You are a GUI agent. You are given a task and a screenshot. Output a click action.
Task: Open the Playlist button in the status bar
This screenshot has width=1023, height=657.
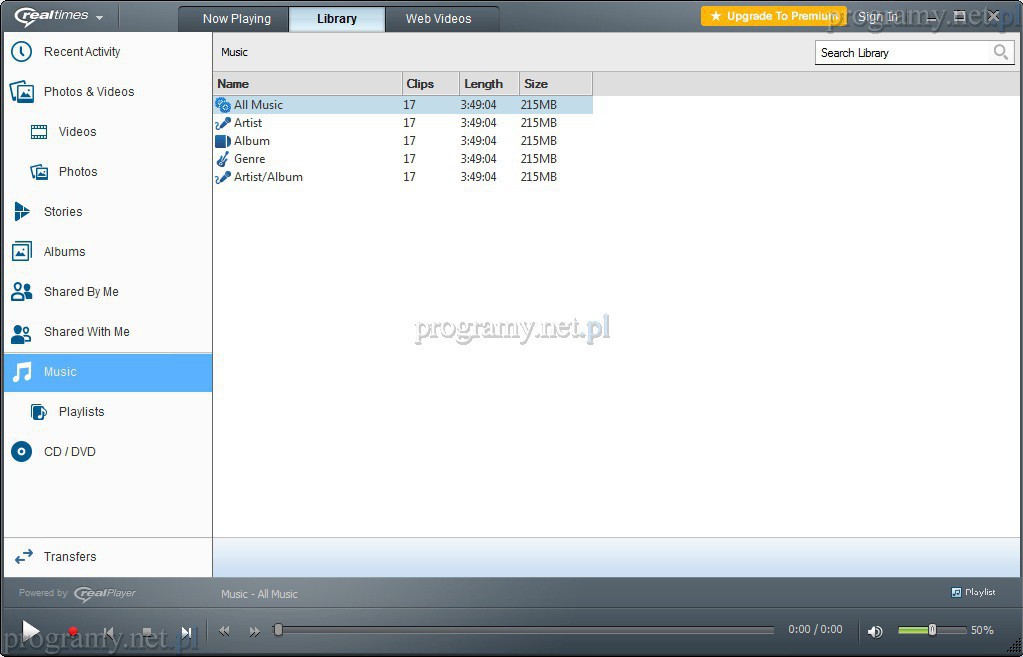point(973,592)
